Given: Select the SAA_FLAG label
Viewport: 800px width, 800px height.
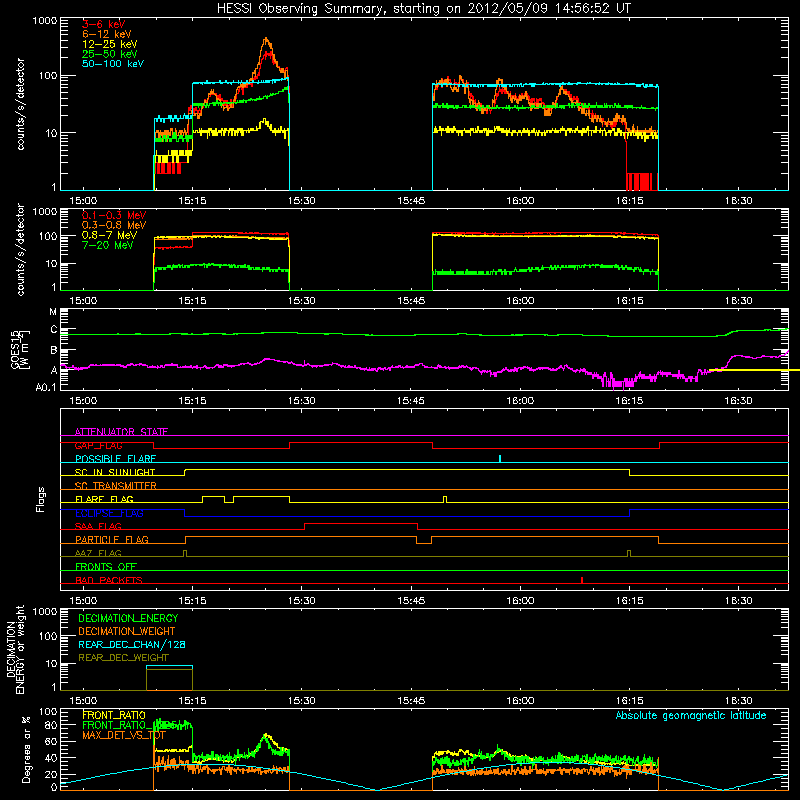Looking at the screenshot, I should [98, 526].
